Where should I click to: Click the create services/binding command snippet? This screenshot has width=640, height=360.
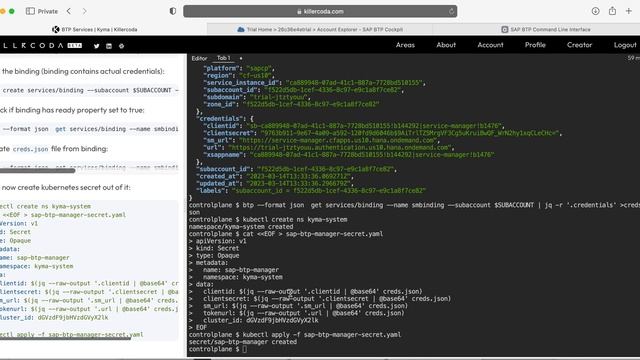pos(89,90)
